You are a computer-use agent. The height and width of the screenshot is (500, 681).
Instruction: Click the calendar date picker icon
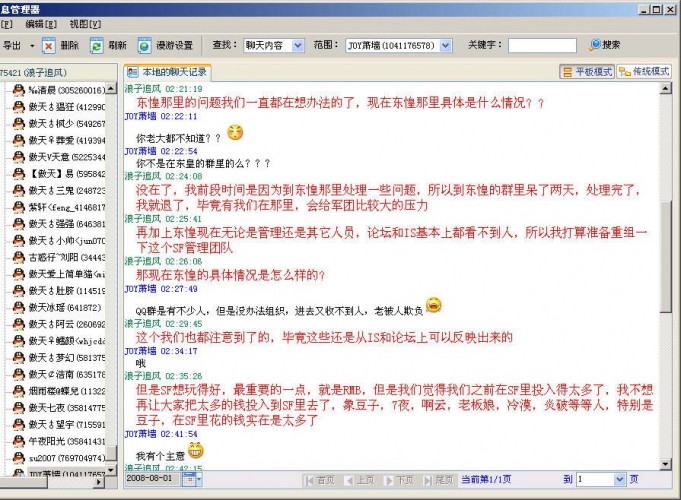click(190, 479)
